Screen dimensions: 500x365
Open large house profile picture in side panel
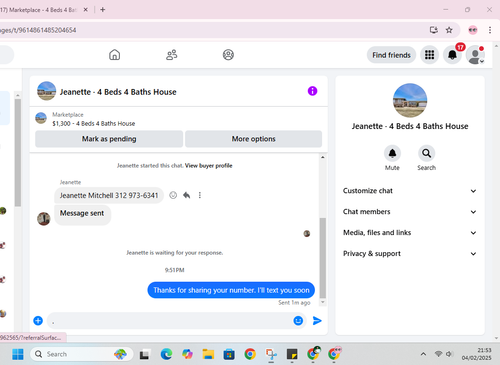pyautogui.click(x=410, y=100)
